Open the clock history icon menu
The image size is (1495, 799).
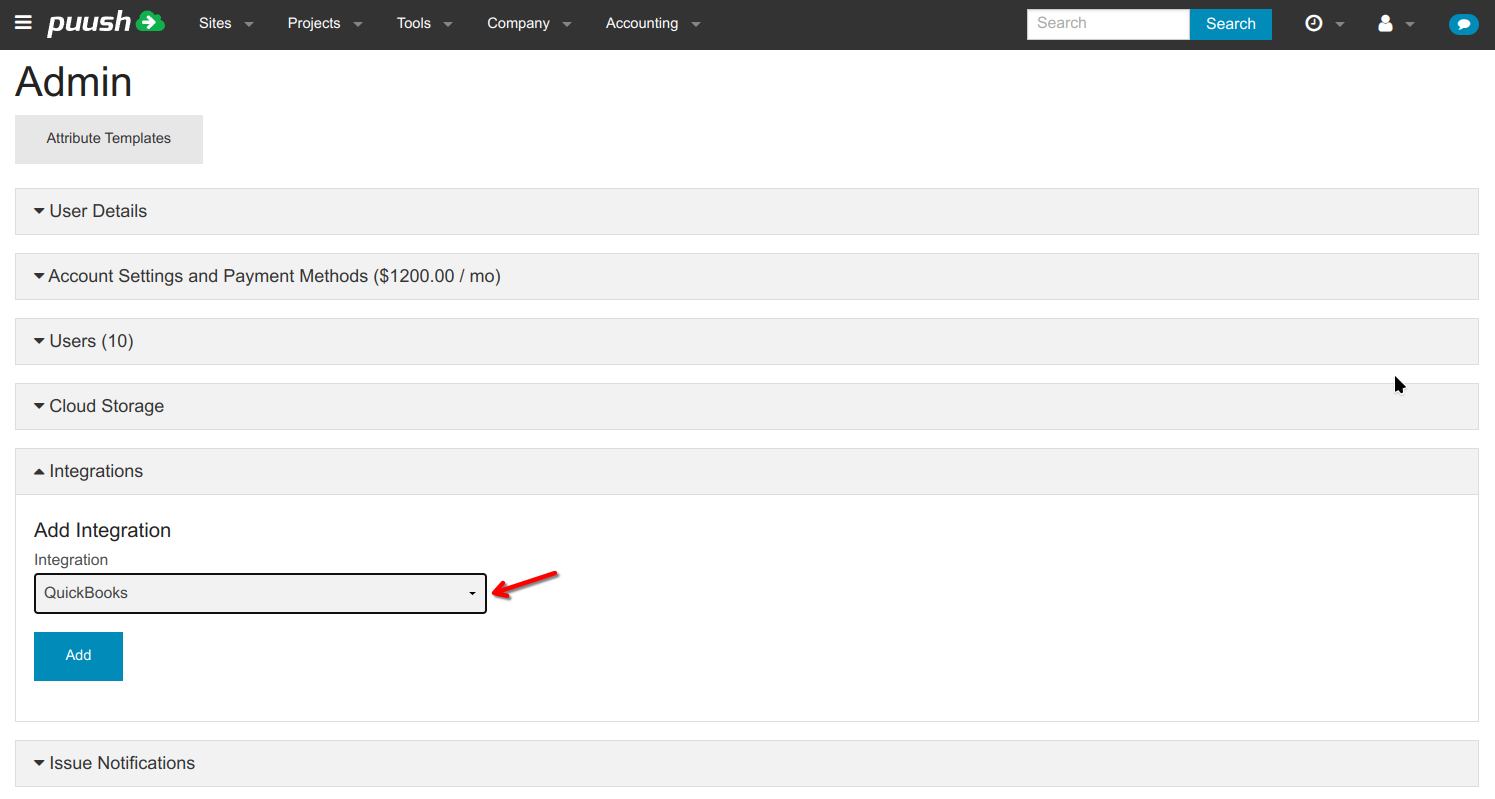(1324, 24)
